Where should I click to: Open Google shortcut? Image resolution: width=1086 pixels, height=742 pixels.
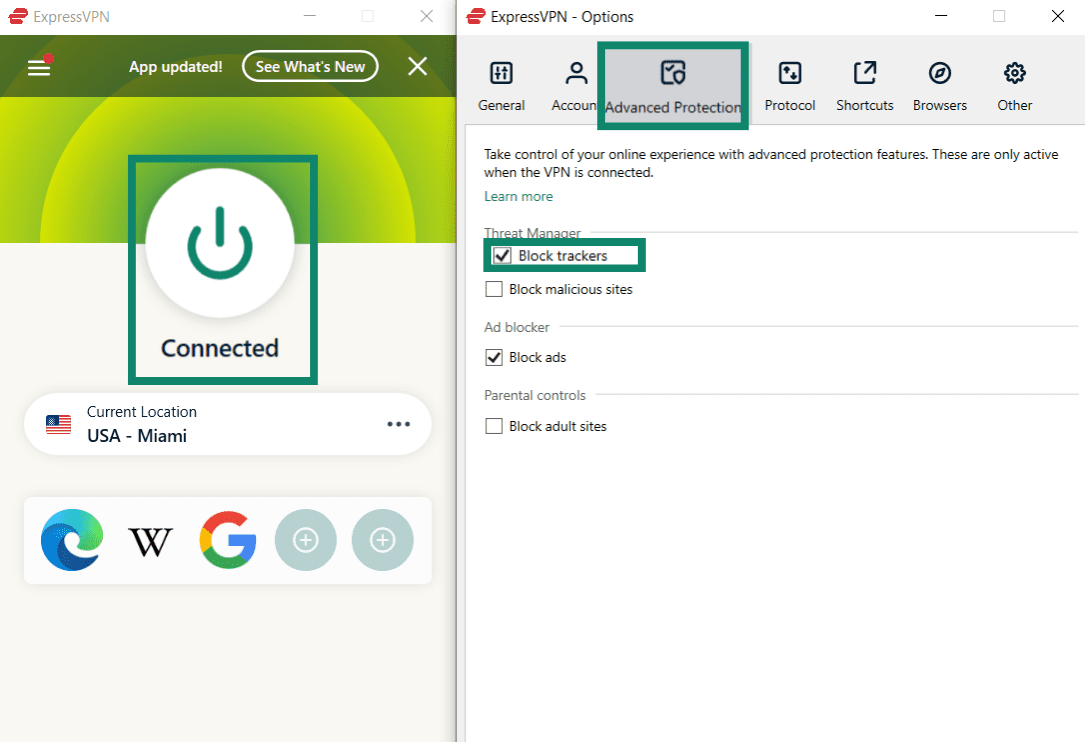227,540
